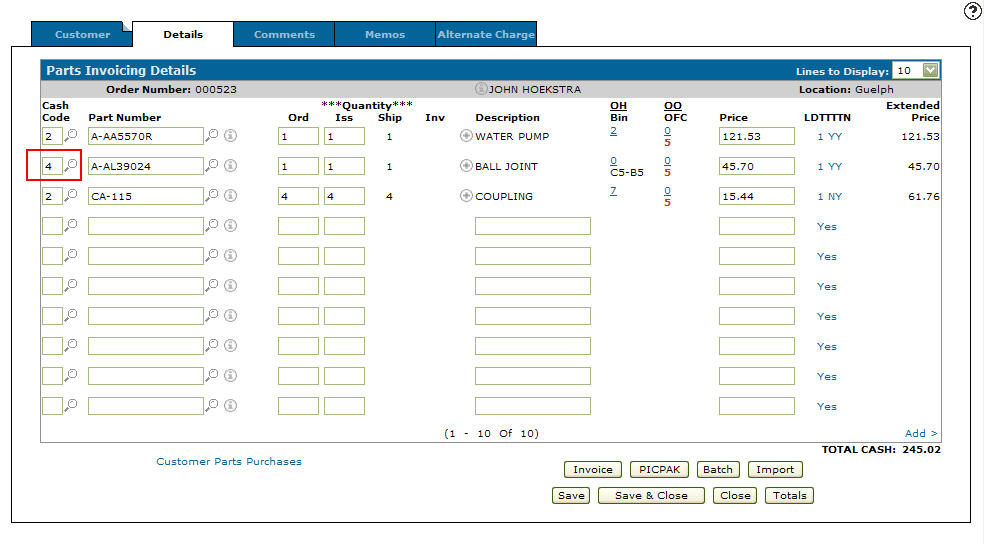
Task: Open the help question mark icon
Action: (973, 11)
